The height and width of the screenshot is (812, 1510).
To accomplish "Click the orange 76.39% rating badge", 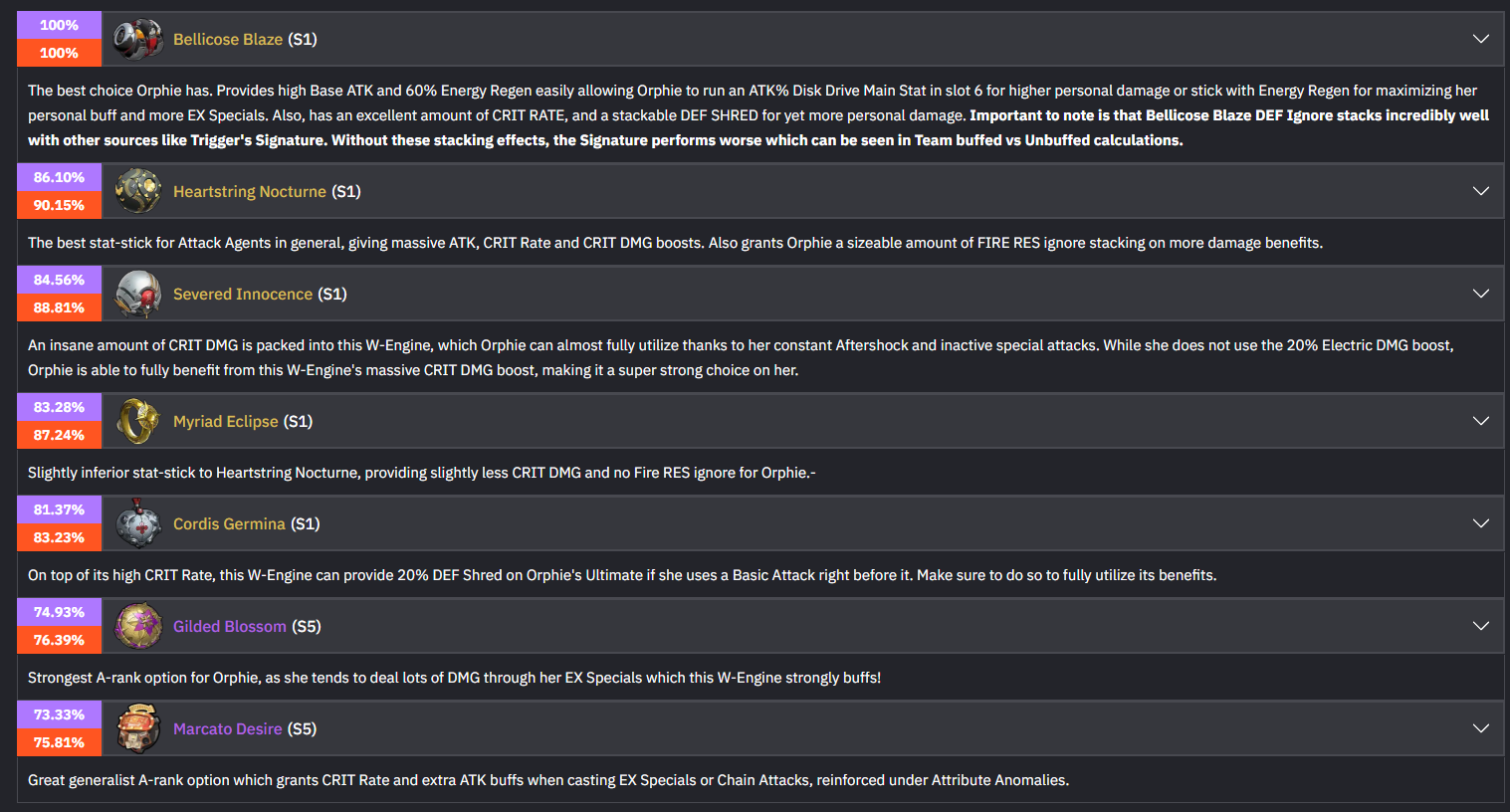I will point(59,640).
